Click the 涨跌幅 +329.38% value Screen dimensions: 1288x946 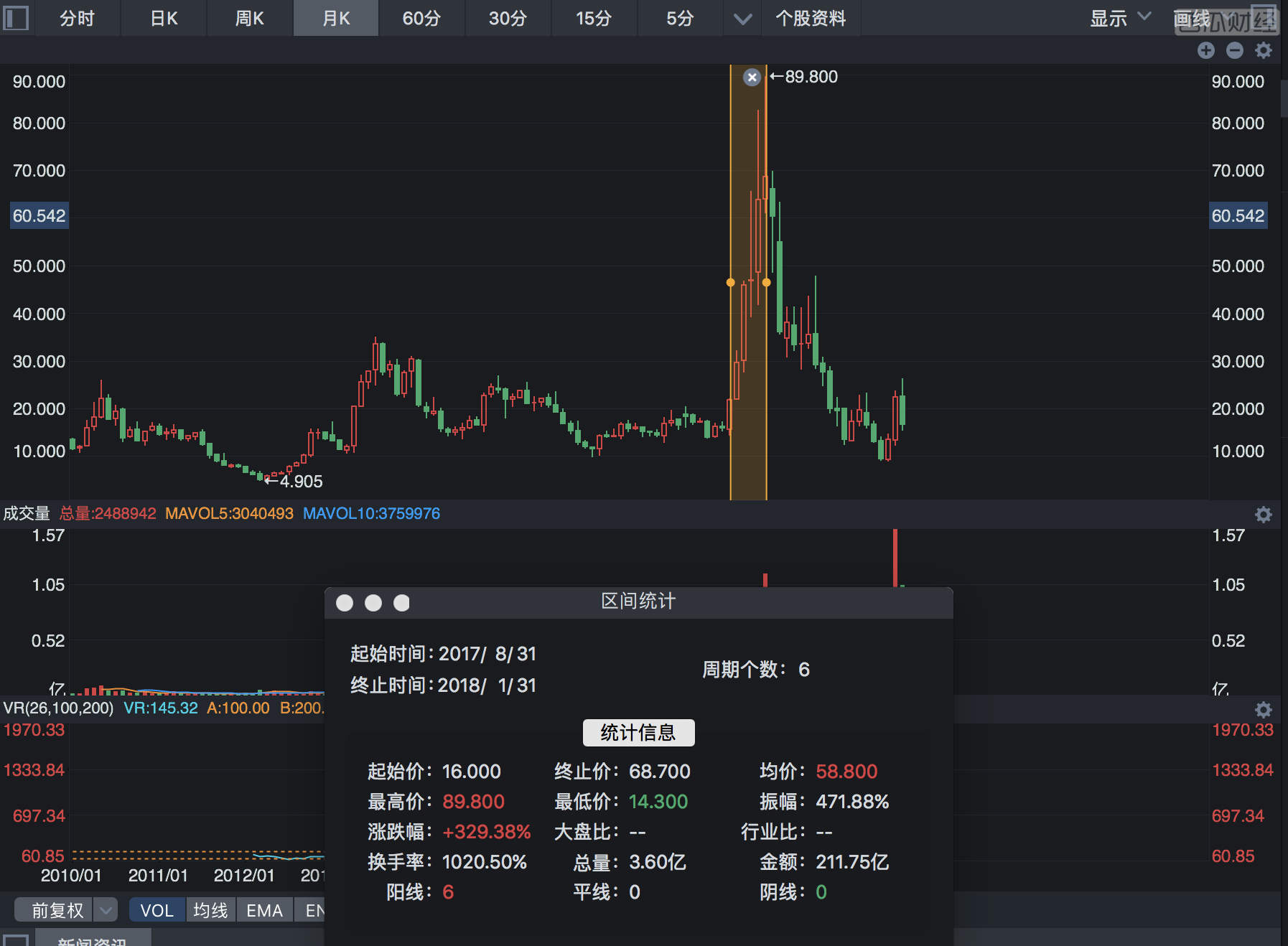pos(486,832)
